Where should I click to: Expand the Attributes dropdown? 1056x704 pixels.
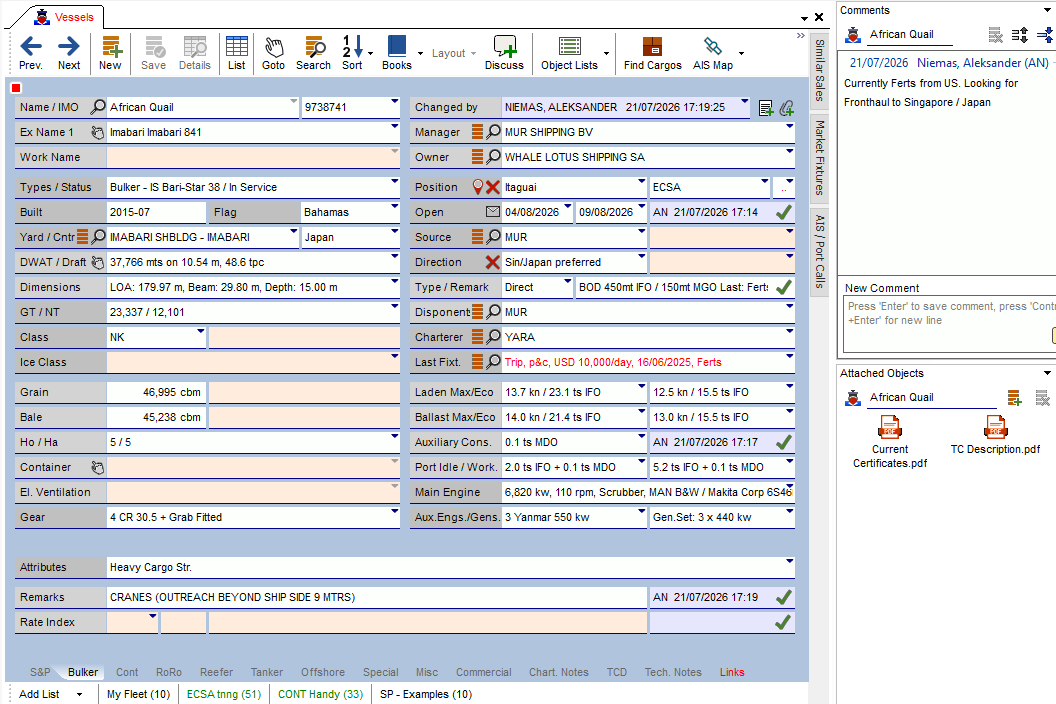789,561
